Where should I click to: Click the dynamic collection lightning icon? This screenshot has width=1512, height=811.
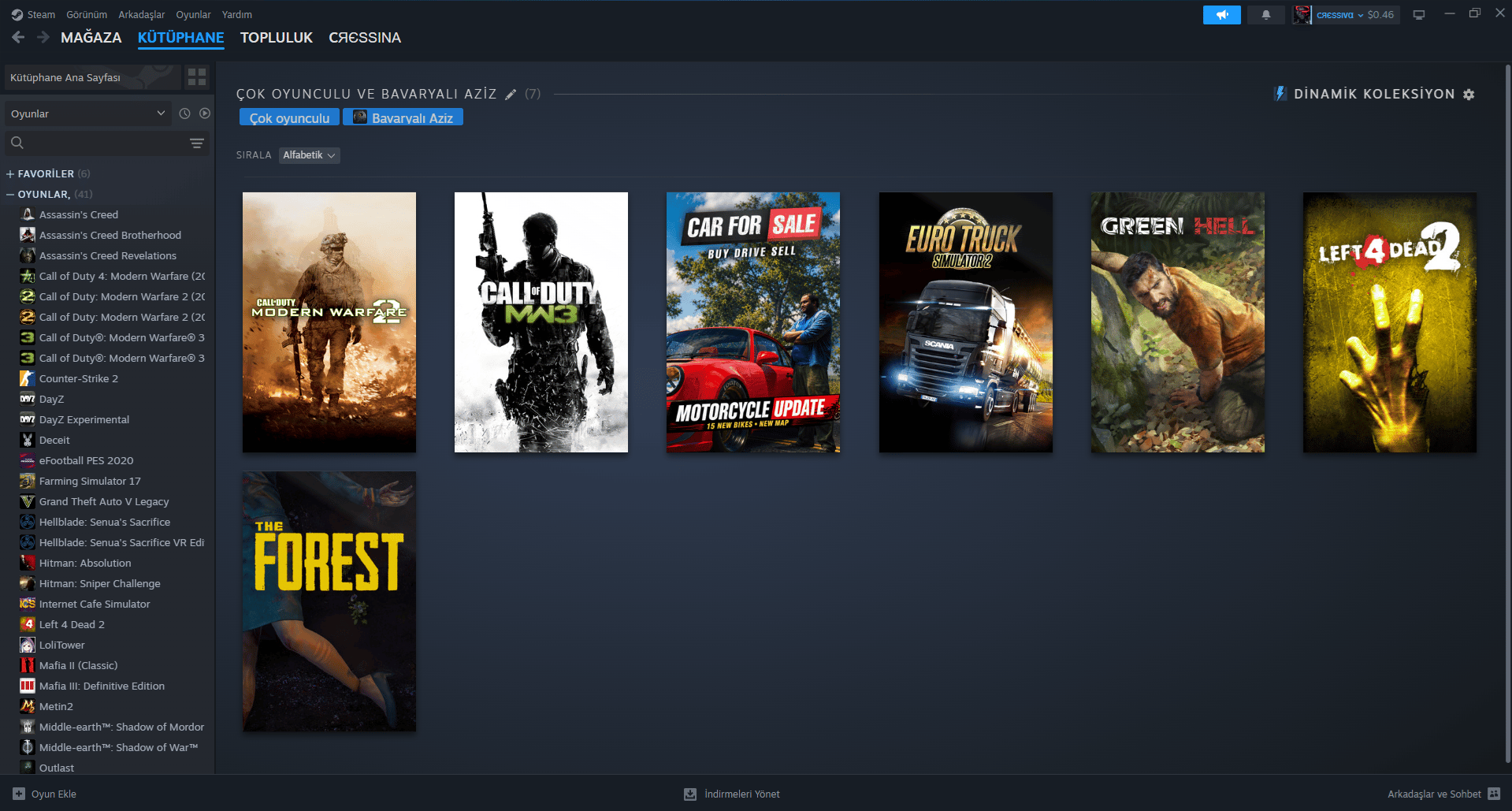coord(1280,94)
